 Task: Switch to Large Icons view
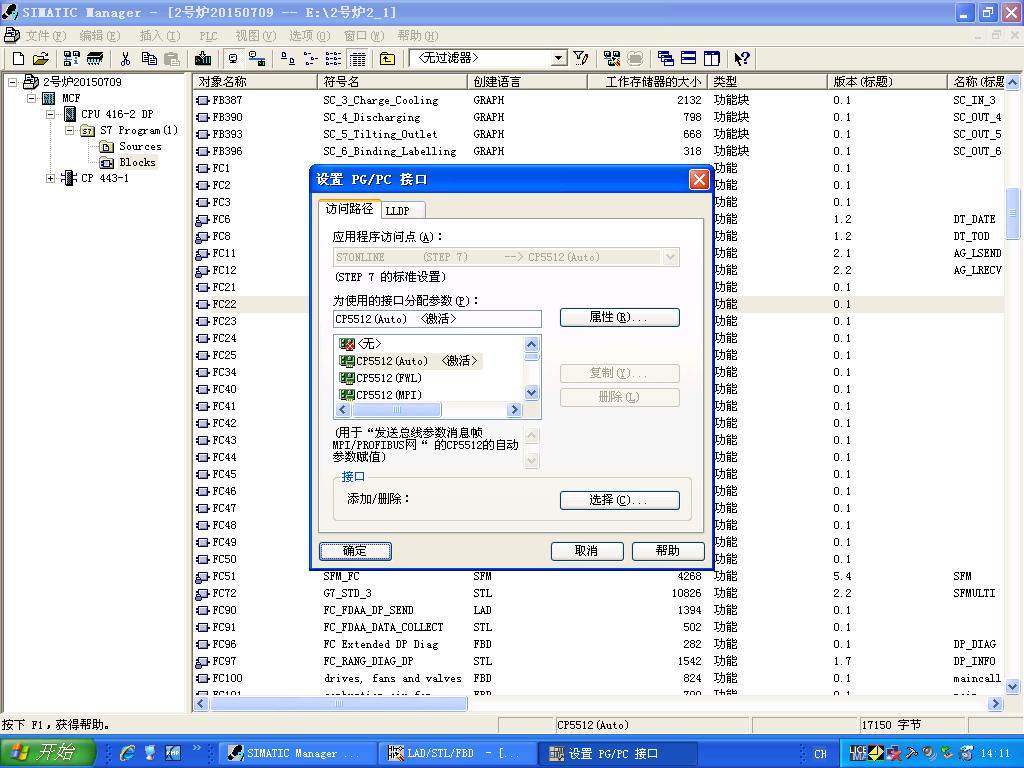pyautogui.click(x=287, y=59)
